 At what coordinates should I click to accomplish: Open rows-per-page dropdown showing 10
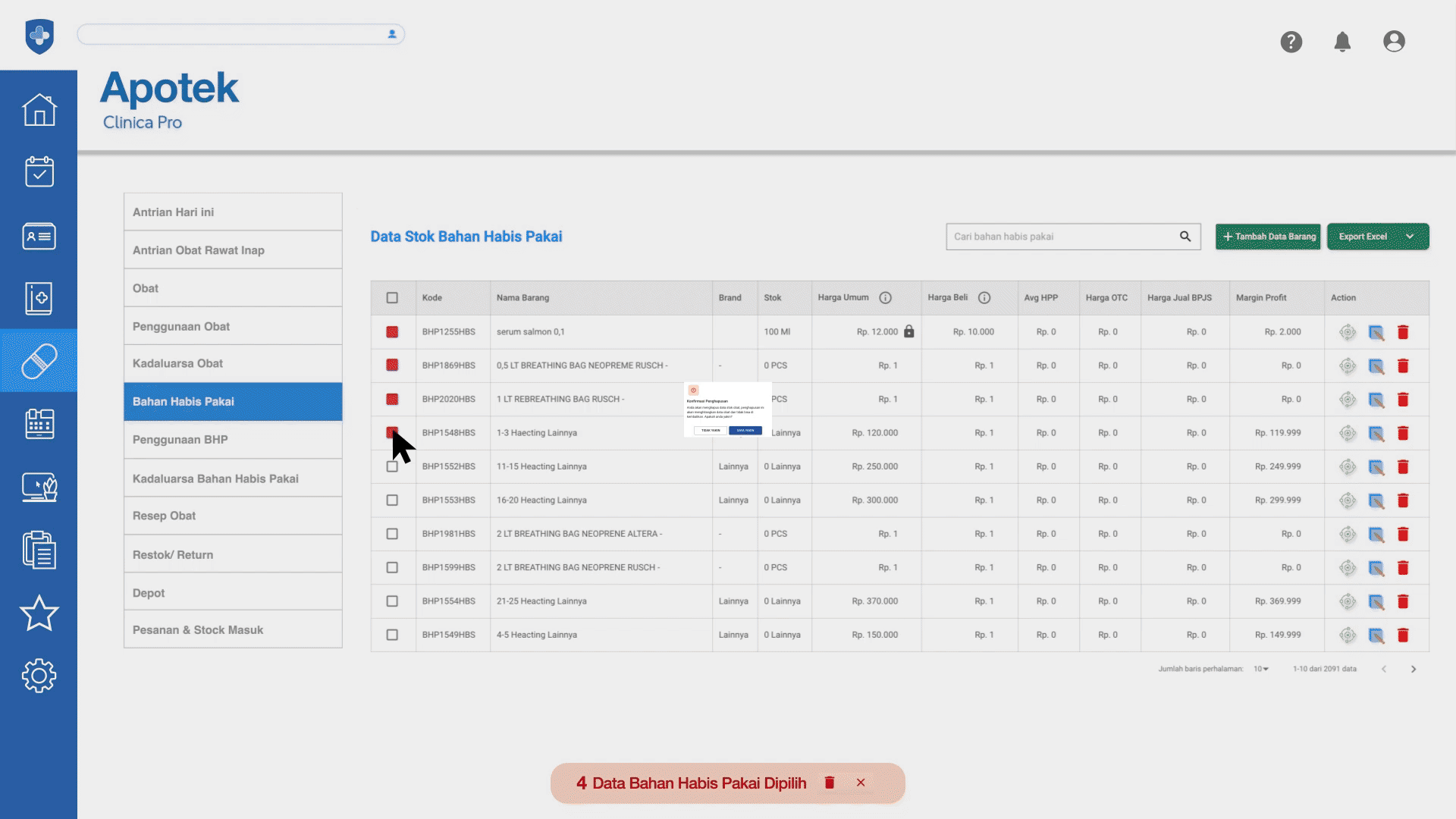[1261, 669]
